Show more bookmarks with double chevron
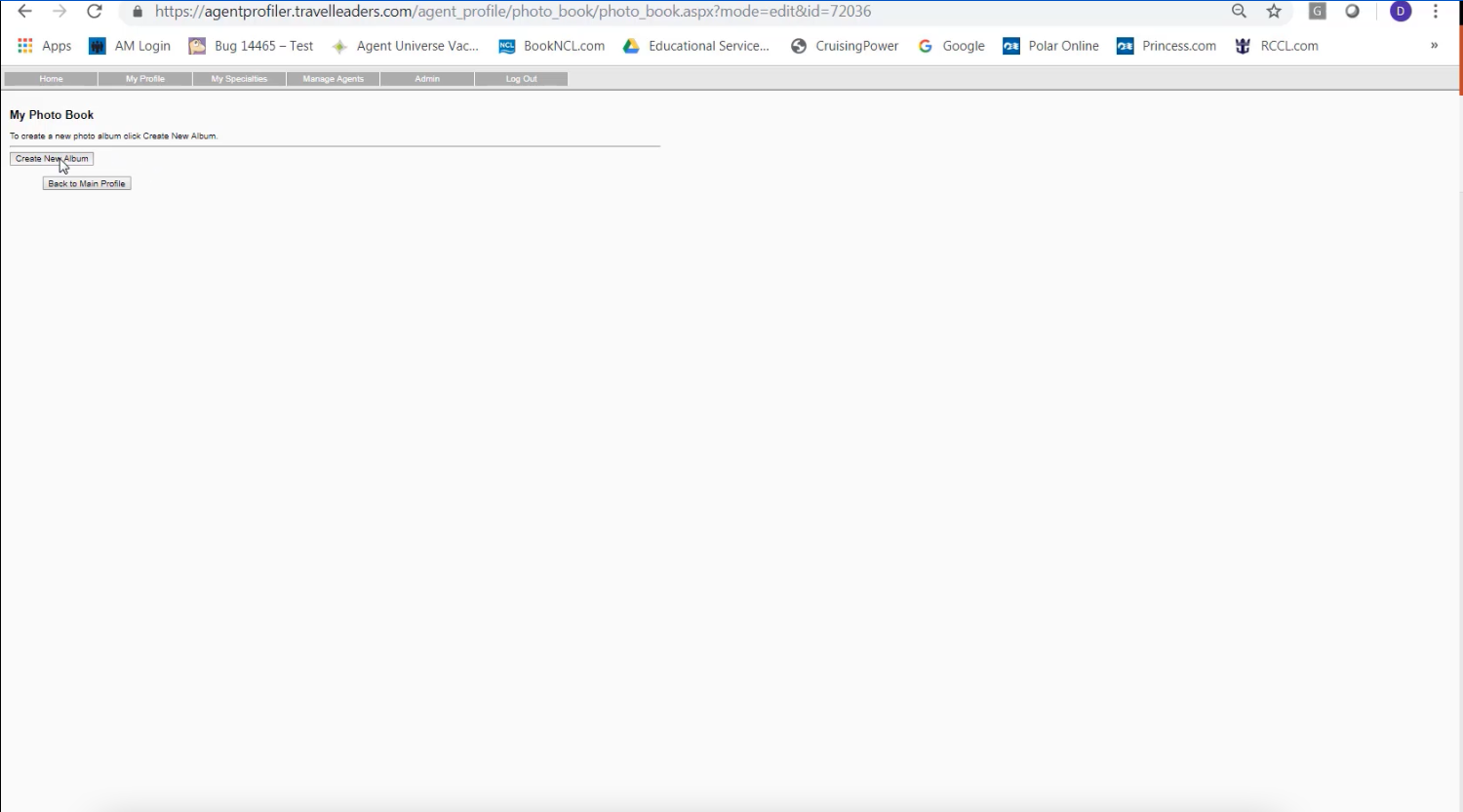The width and height of the screenshot is (1463, 812). [1434, 46]
